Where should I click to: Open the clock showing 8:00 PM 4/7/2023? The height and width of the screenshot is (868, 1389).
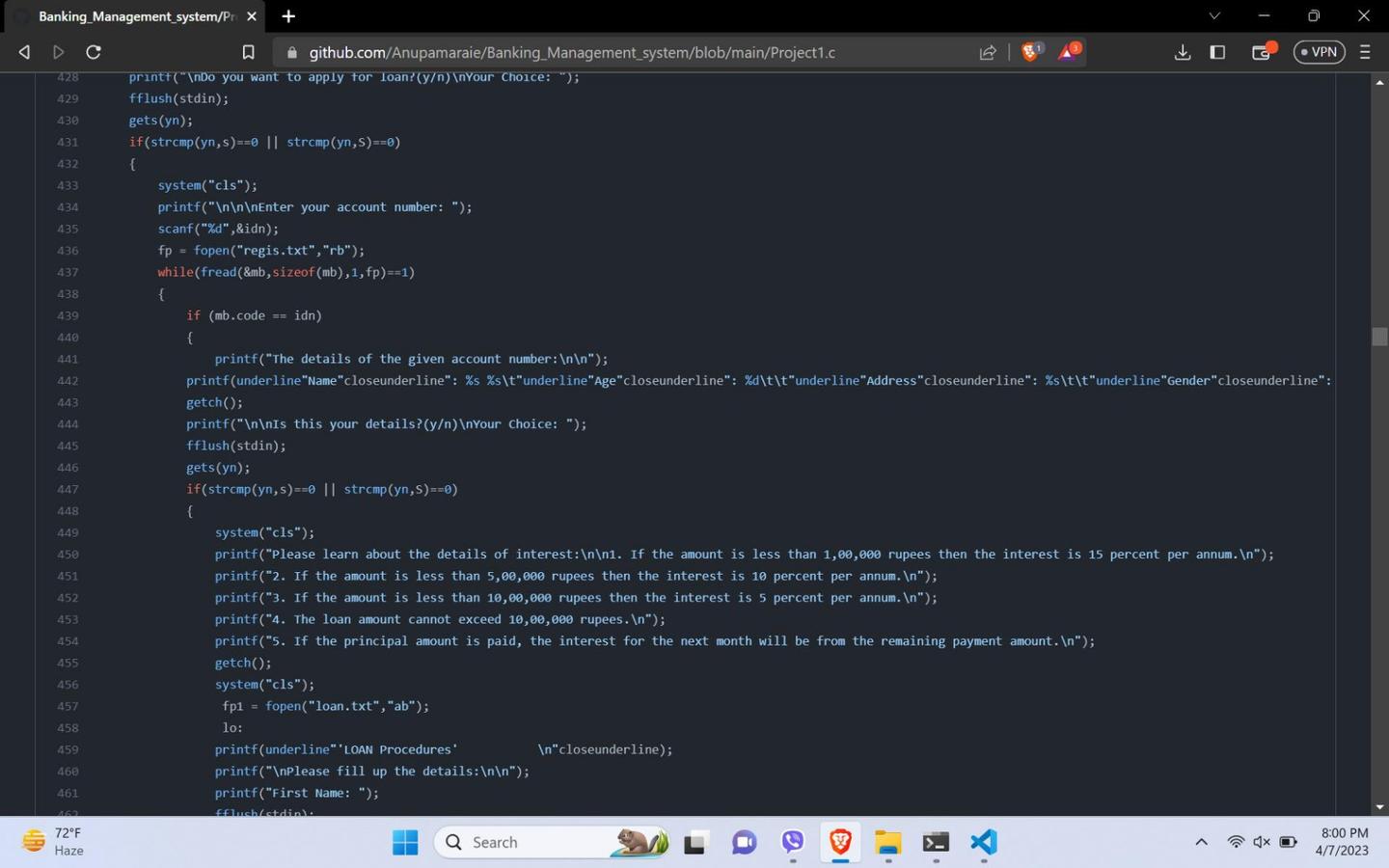point(1343,842)
